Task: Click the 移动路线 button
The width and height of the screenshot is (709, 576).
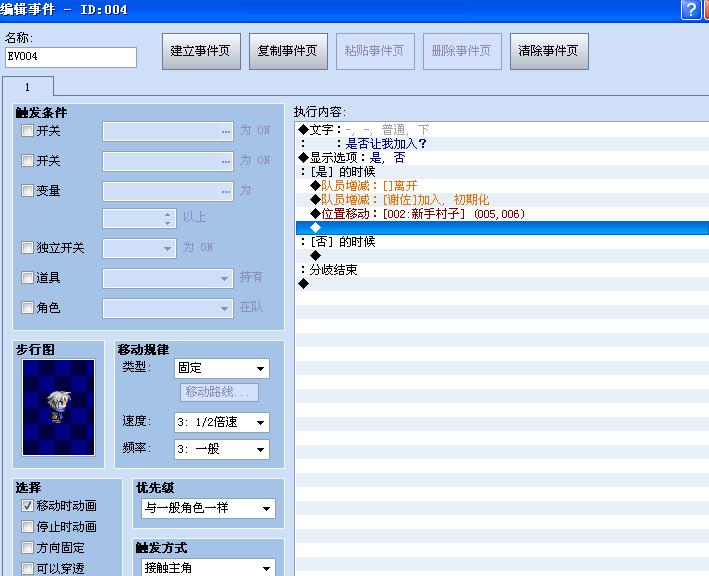Action: click(220, 392)
